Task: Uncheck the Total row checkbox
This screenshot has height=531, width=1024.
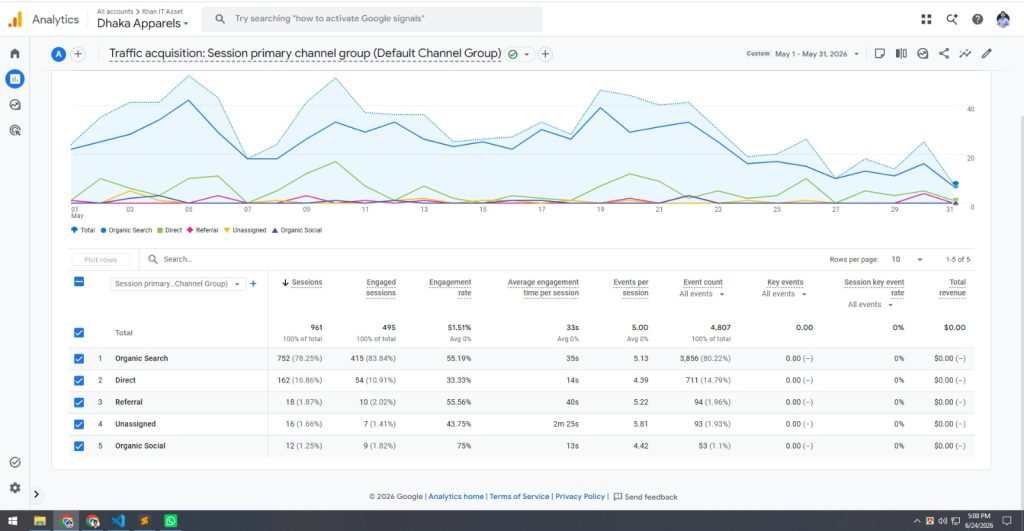Action: click(79, 332)
